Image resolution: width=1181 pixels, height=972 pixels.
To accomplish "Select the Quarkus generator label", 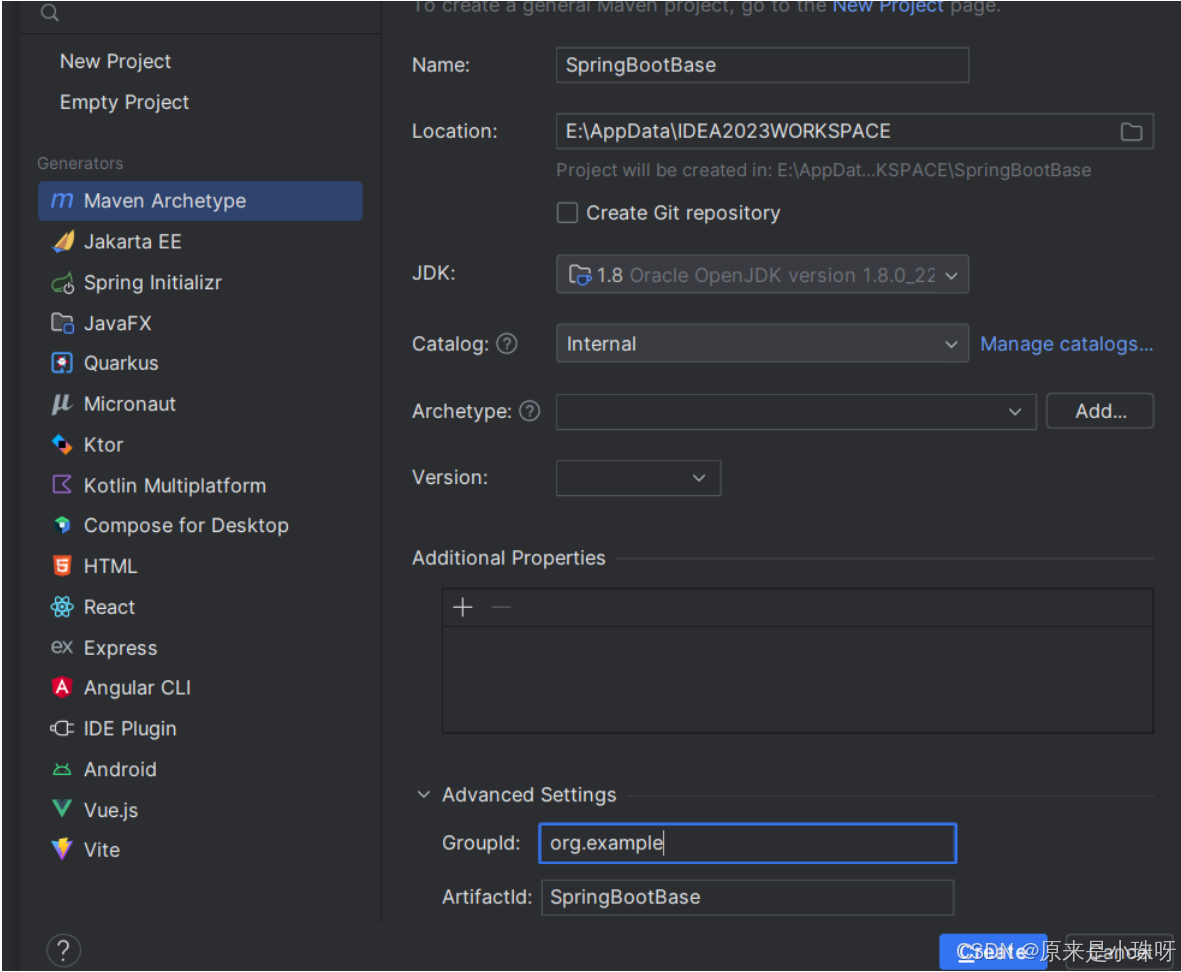I will click(121, 364).
